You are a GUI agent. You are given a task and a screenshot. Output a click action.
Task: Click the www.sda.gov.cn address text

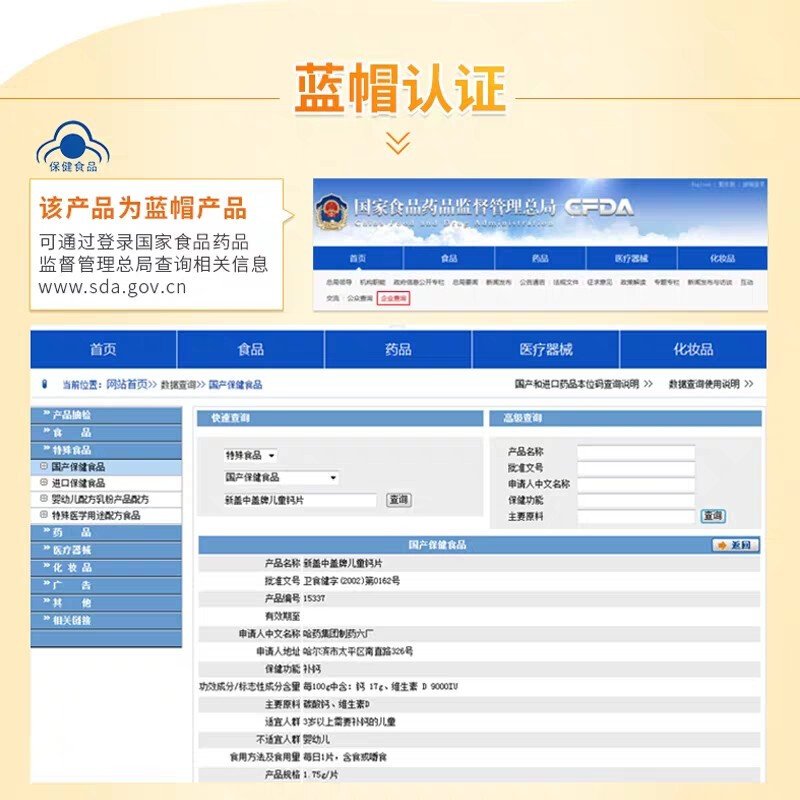(112, 287)
